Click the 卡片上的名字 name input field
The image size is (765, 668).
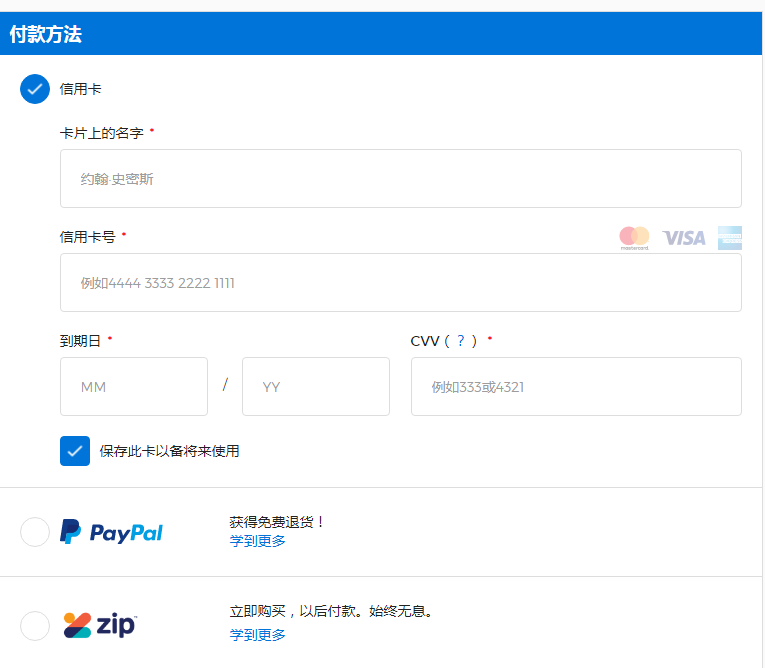pyautogui.click(x=400, y=179)
